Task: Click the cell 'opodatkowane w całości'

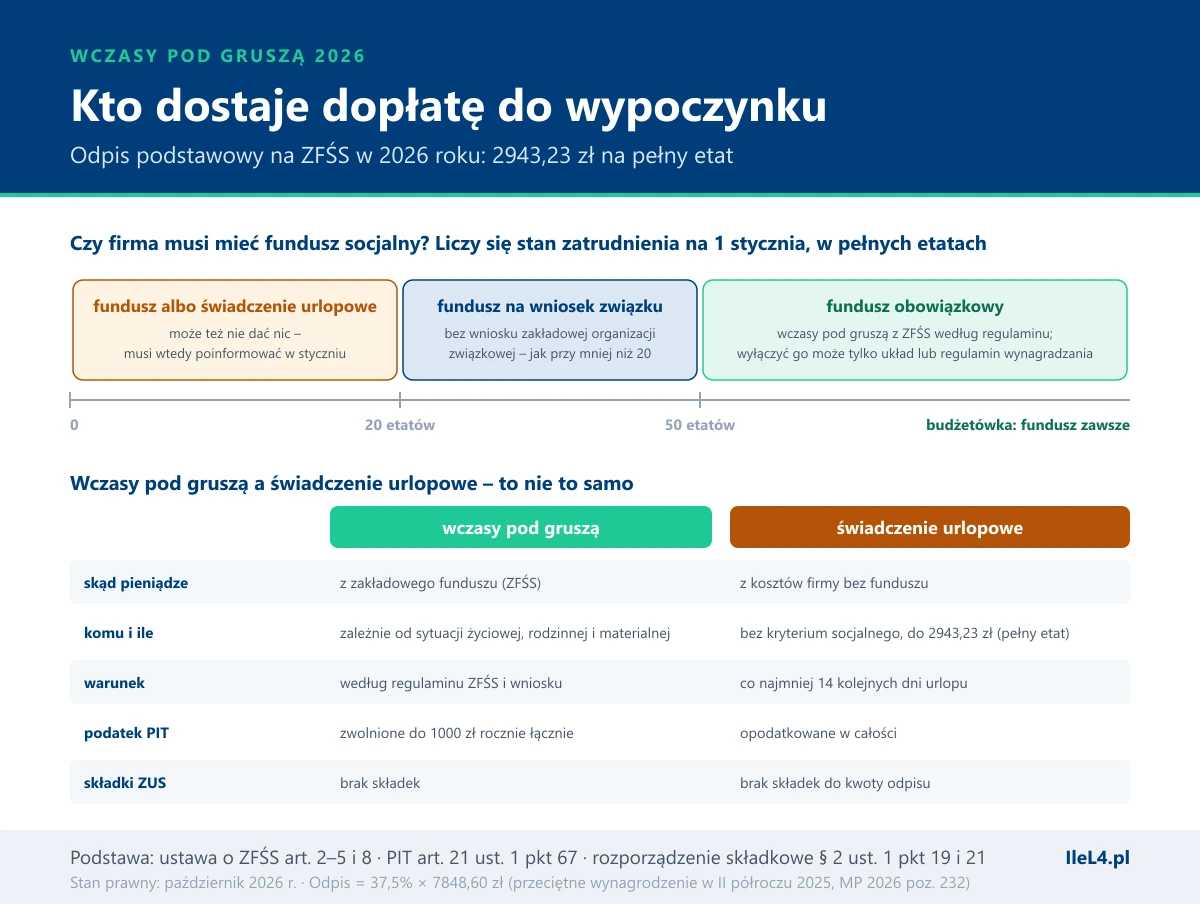Action: point(818,733)
